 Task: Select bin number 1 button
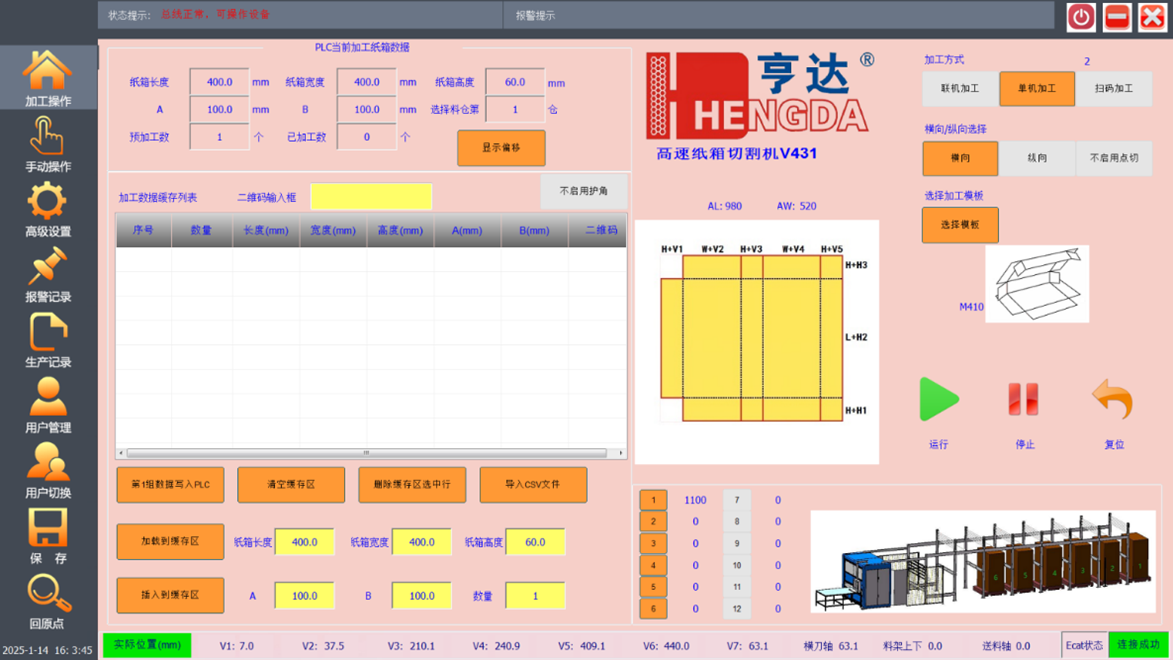point(652,500)
